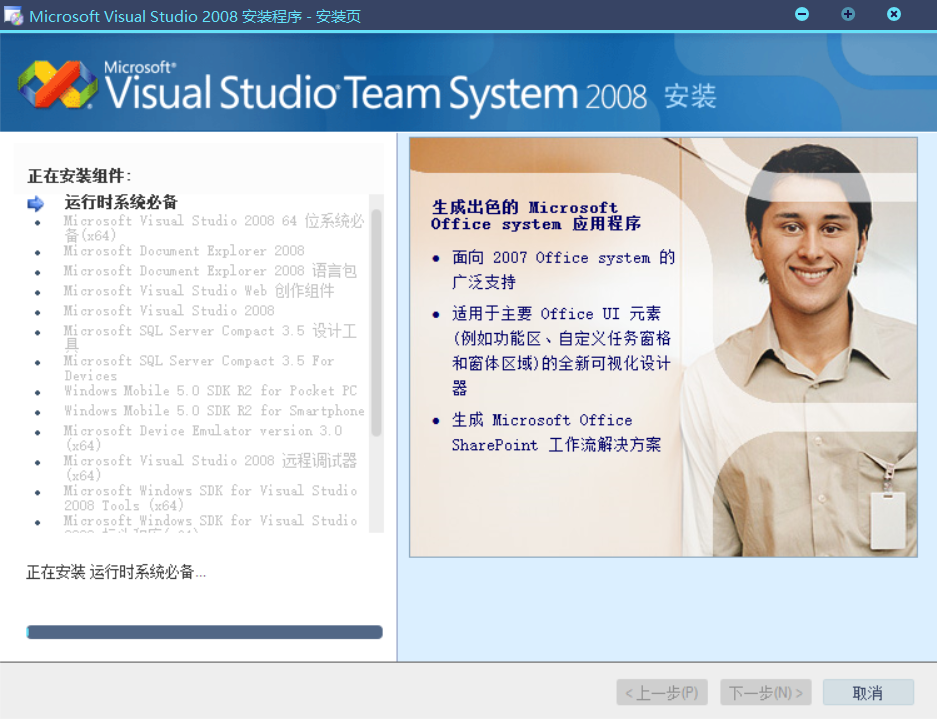Click the component list scrollbar thumb

click(376, 320)
